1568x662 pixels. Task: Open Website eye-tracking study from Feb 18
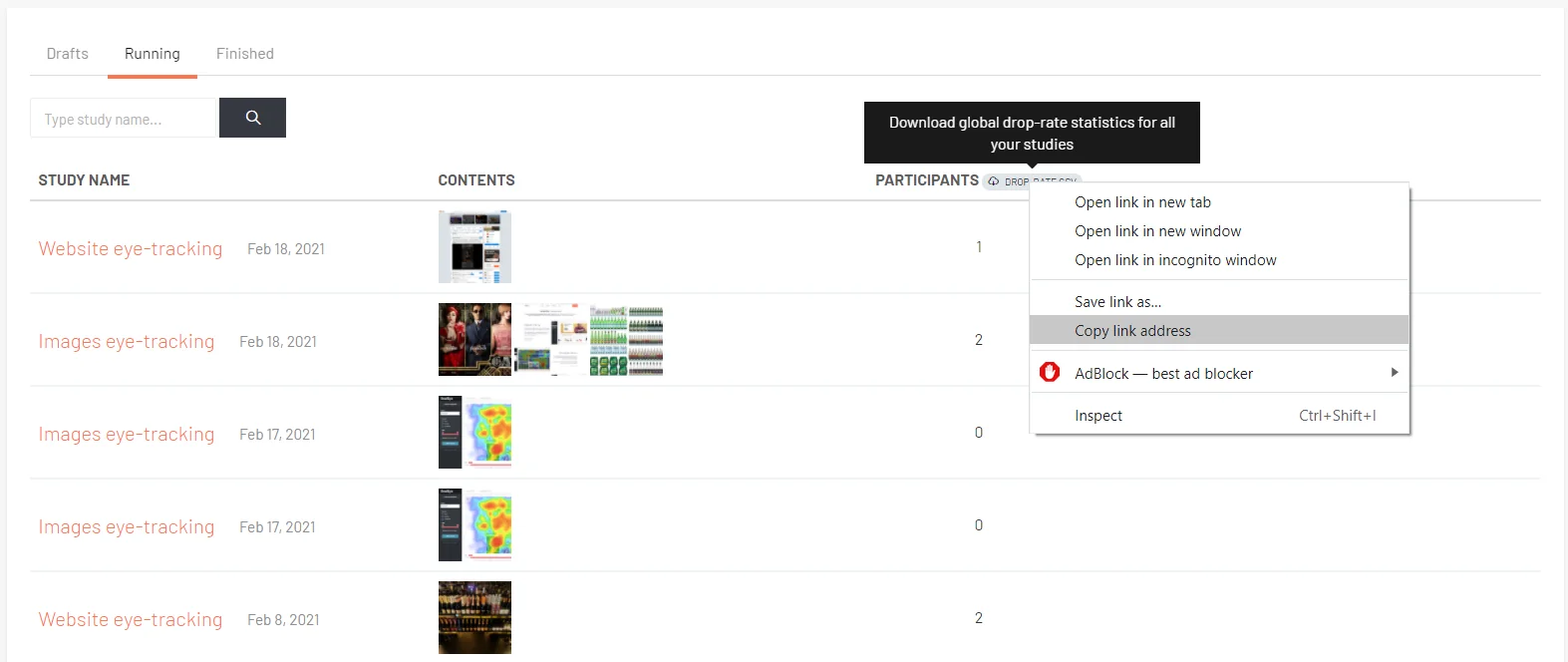tap(131, 248)
